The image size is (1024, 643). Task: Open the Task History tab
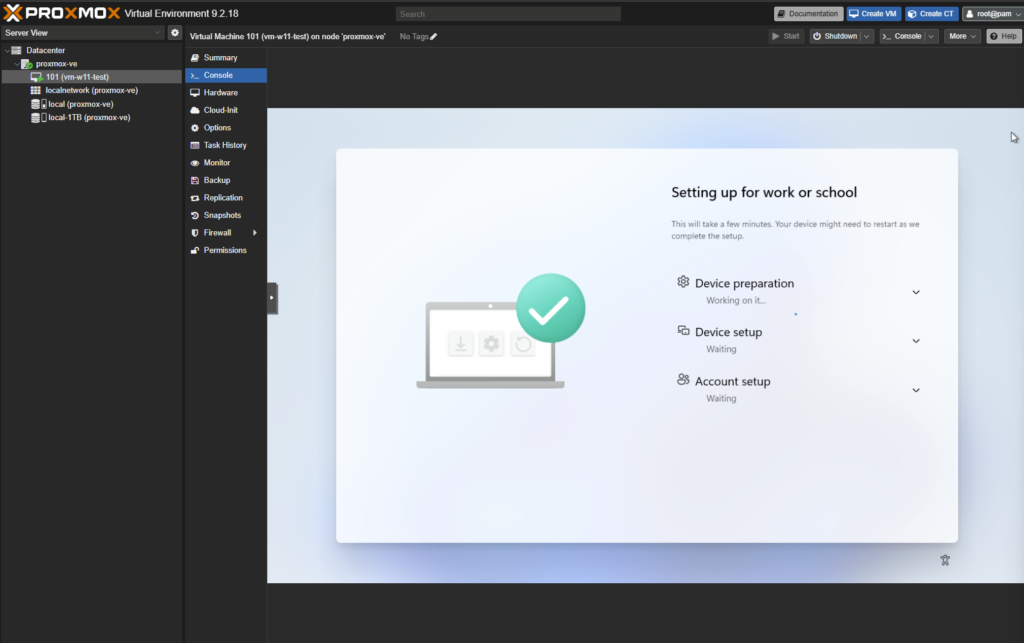[225, 145]
